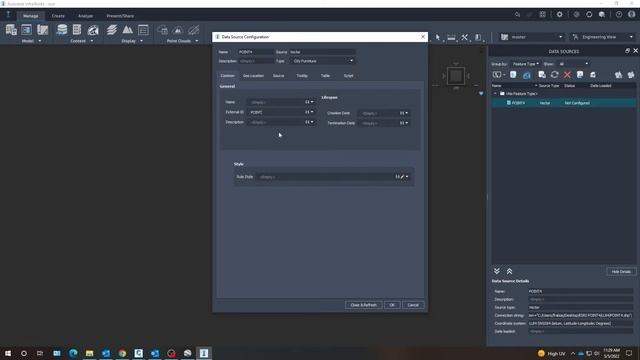Select the POINT4 row in Data Sources list
The width and height of the screenshot is (640, 360).
[564, 103]
